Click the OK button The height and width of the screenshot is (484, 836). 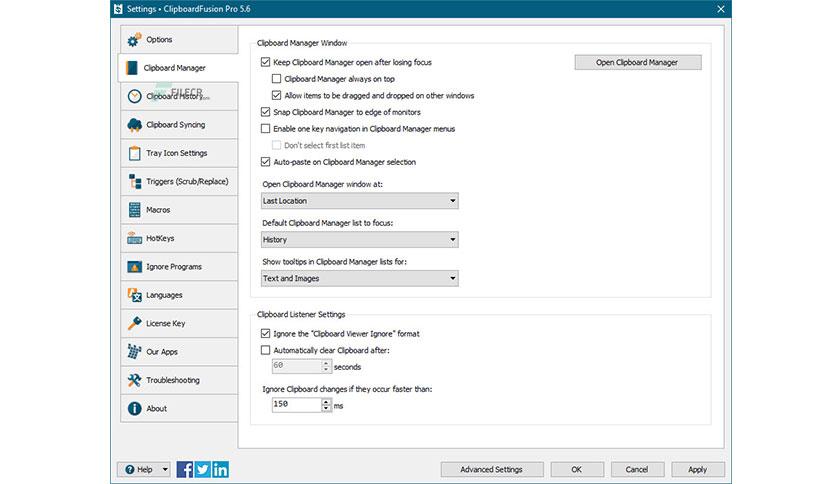pos(577,470)
